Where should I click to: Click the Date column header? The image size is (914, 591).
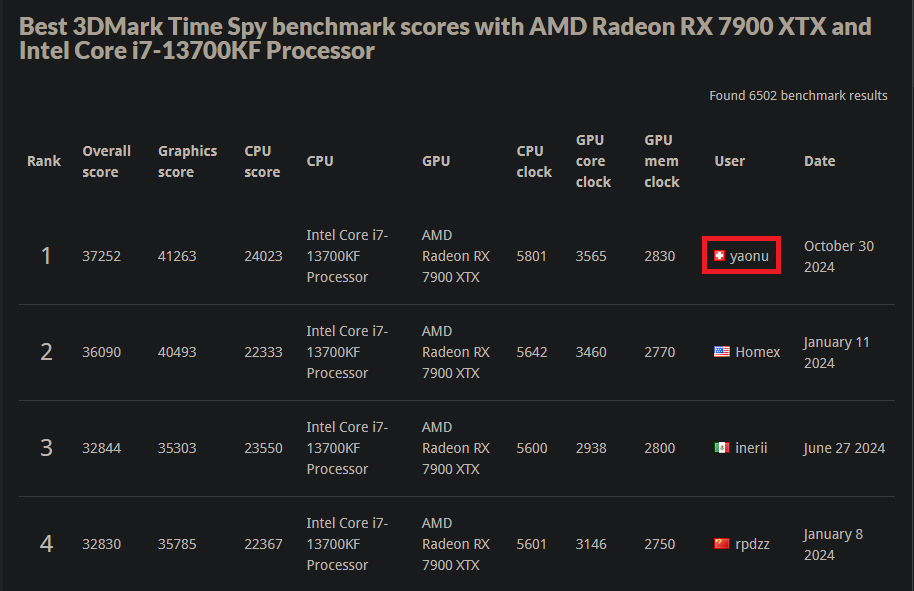(x=819, y=161)
